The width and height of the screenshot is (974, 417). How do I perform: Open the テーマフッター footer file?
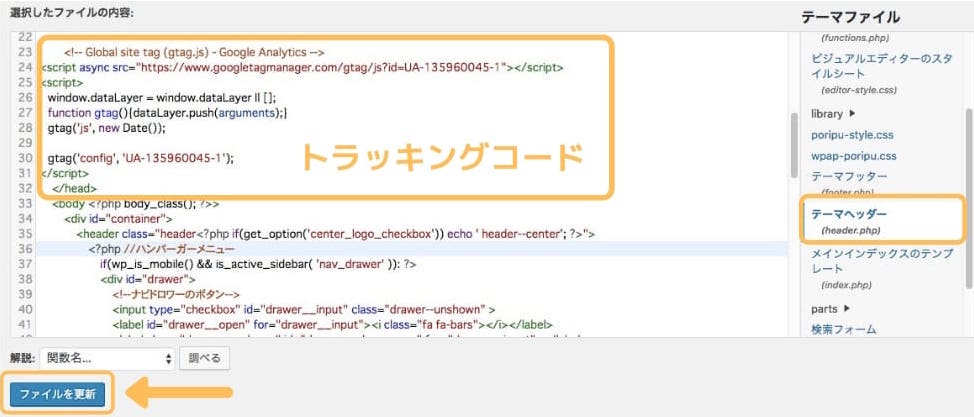849,176
